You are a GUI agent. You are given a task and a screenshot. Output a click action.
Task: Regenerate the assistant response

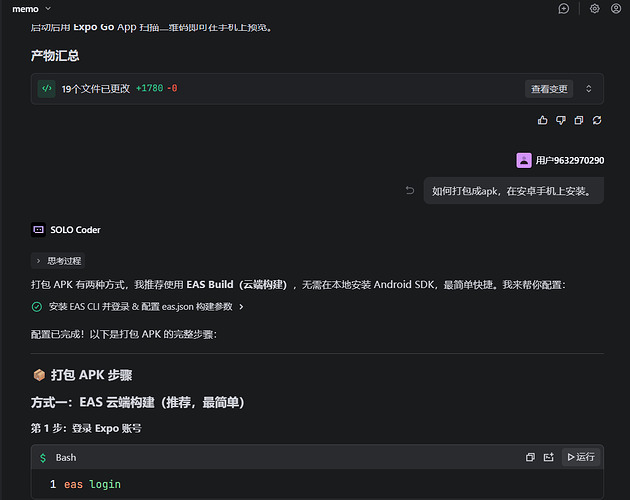[597, 120]
